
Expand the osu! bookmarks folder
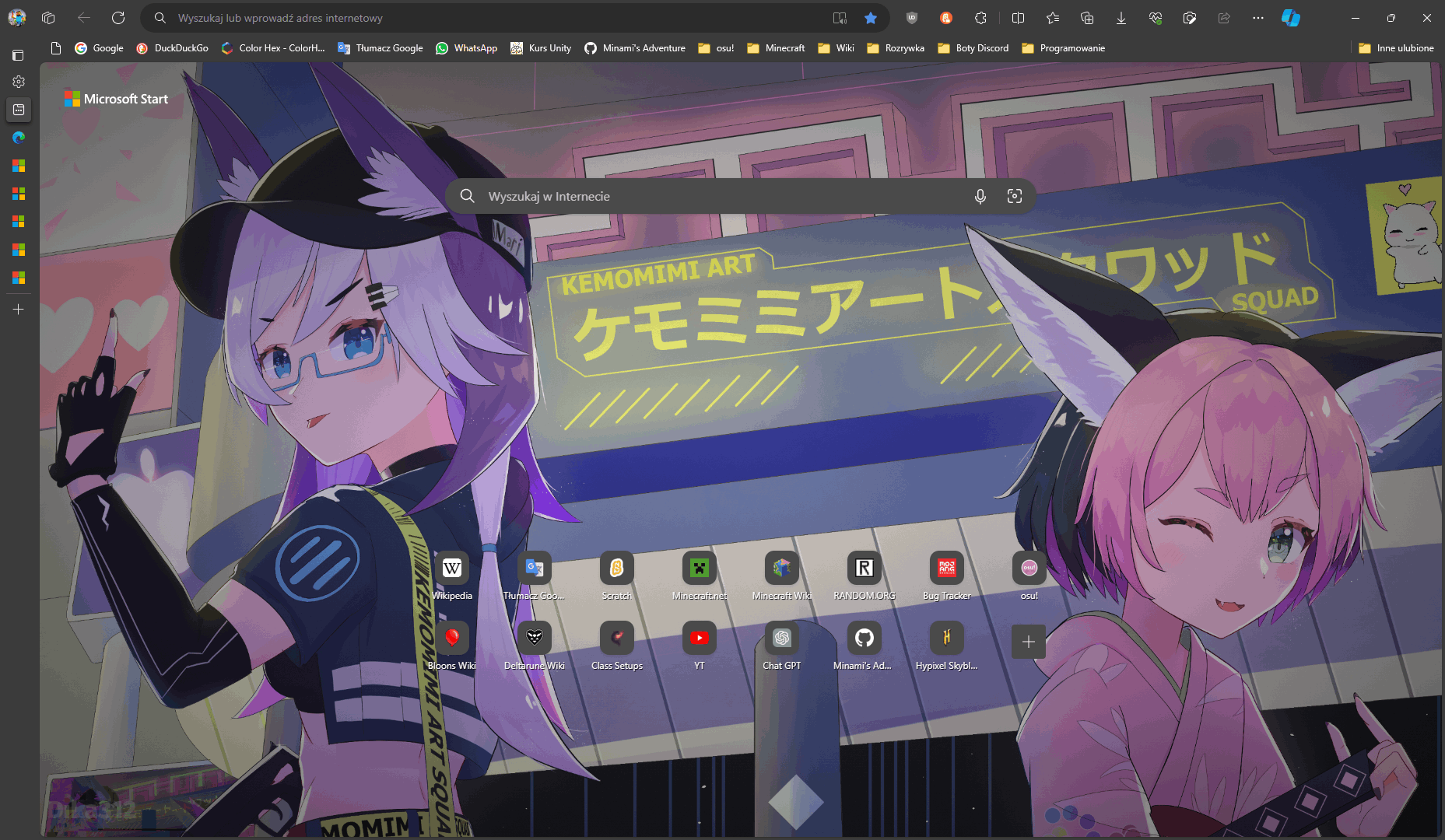coord(716,48)
